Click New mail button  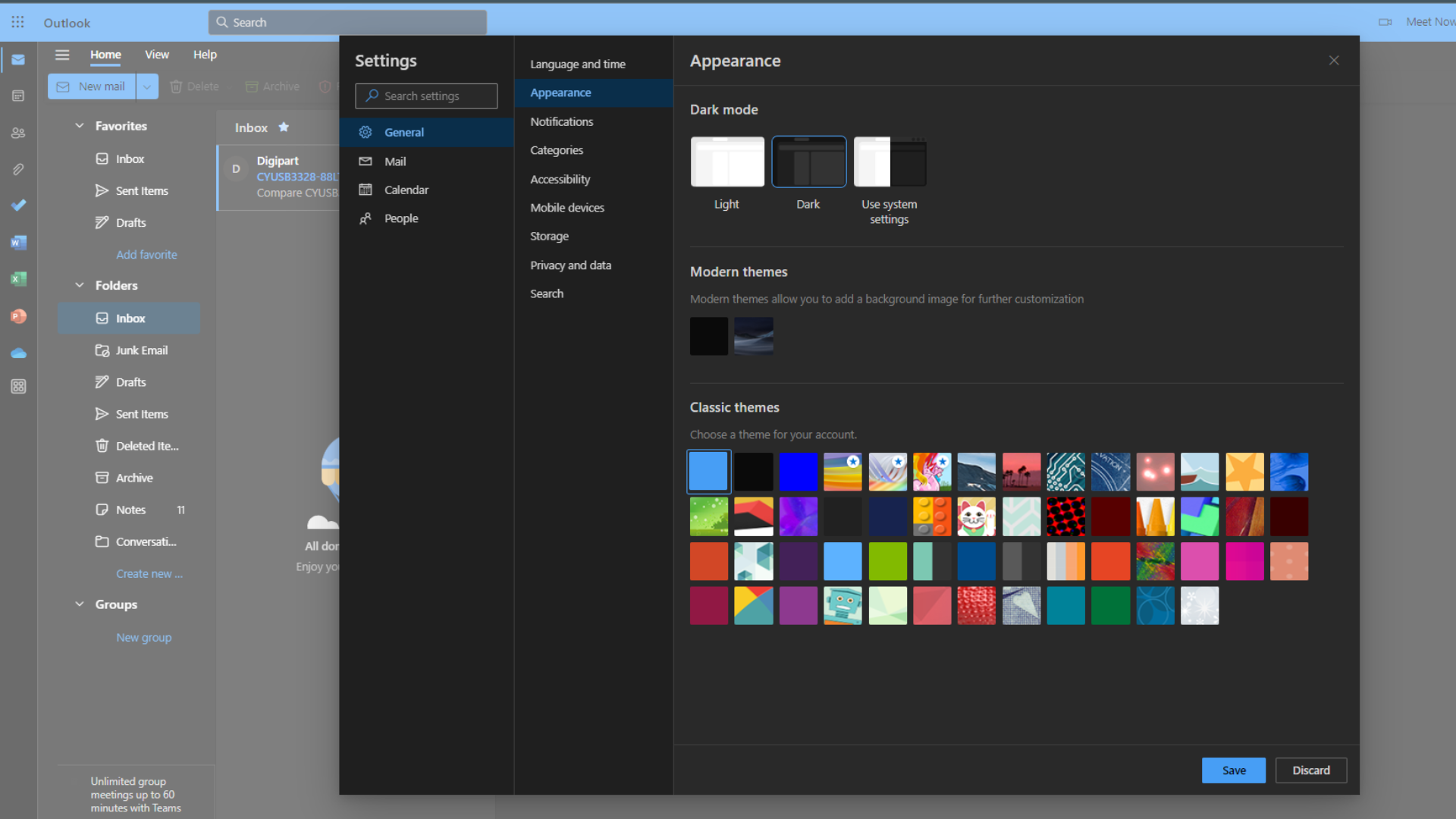[x=92, y=86]
